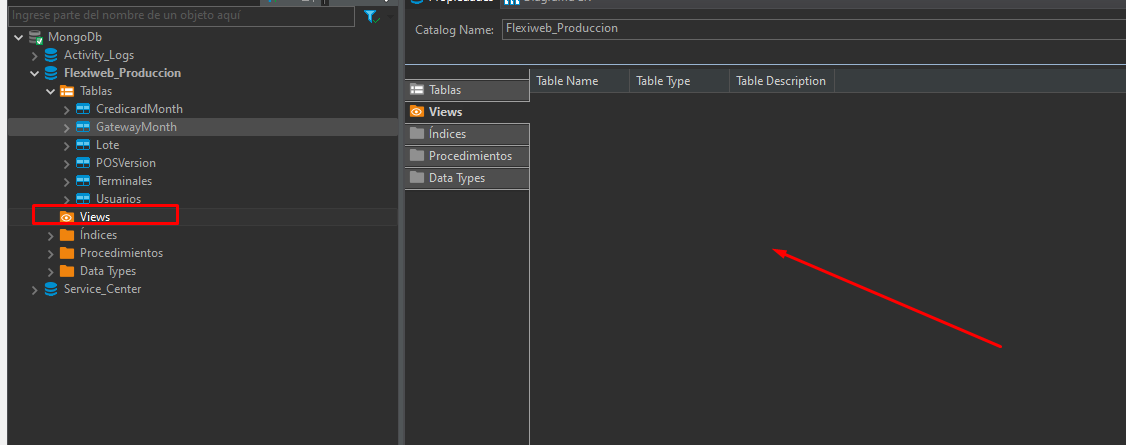Screen dimensions: 1126x445
Task: Click the object name search field
Action: point(180,16)
